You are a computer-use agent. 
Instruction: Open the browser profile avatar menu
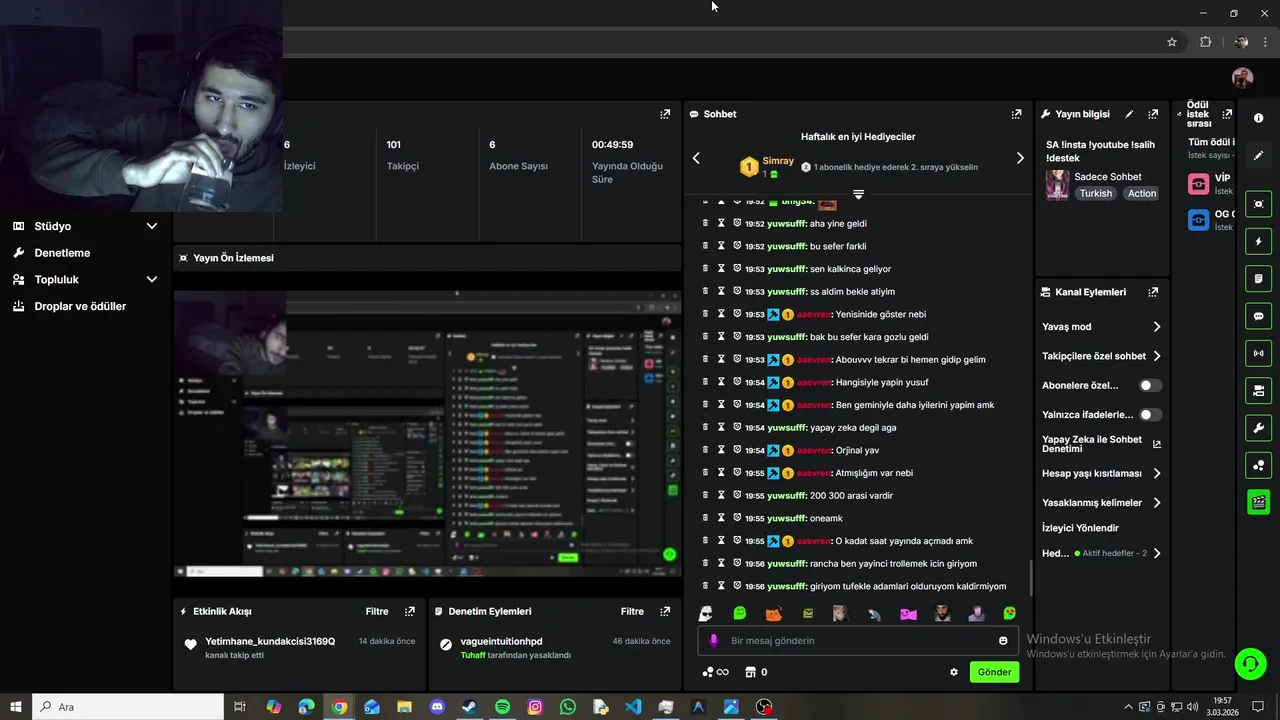[1241, 42]
